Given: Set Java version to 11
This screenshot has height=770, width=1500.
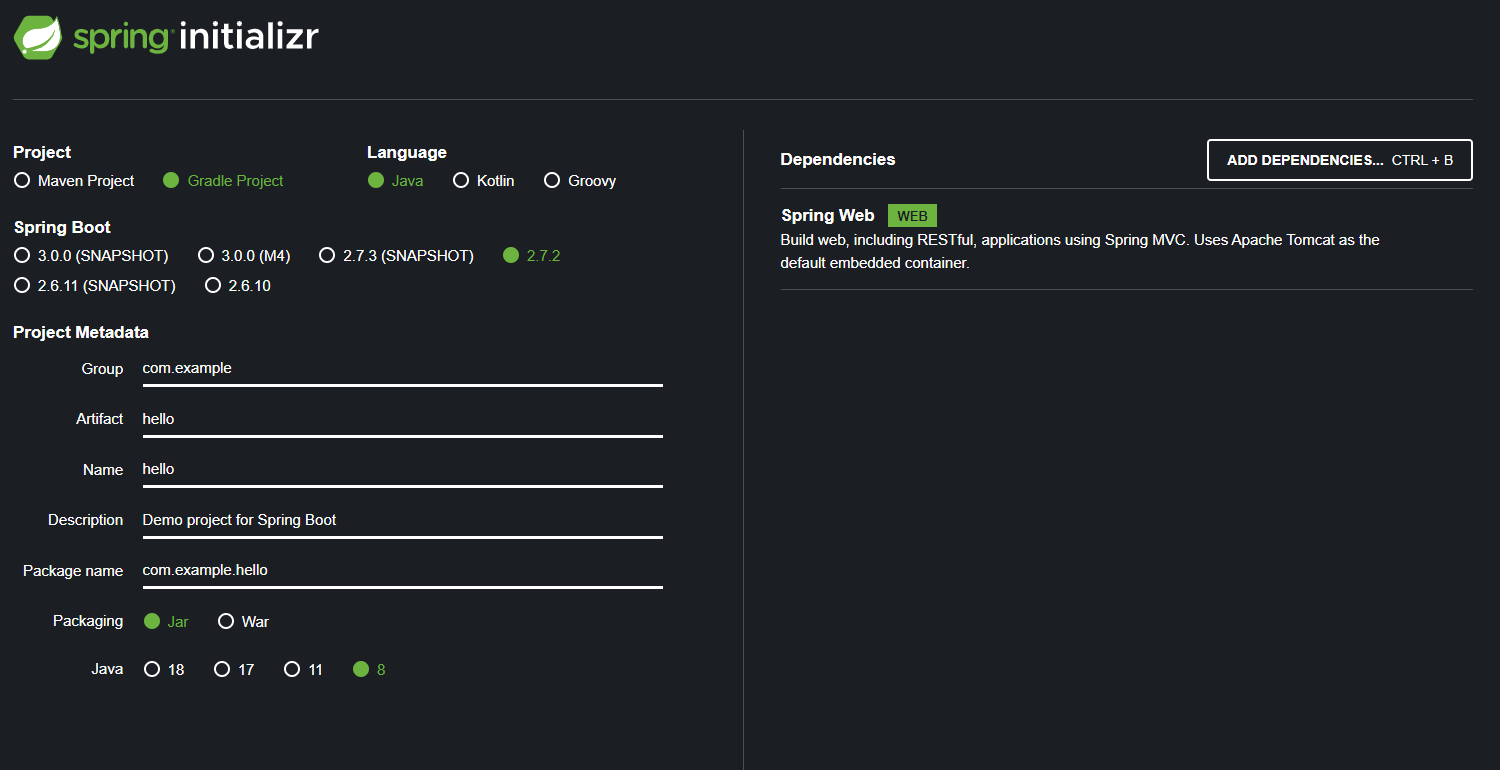Looking at the screenshot, I should [303, 670].
